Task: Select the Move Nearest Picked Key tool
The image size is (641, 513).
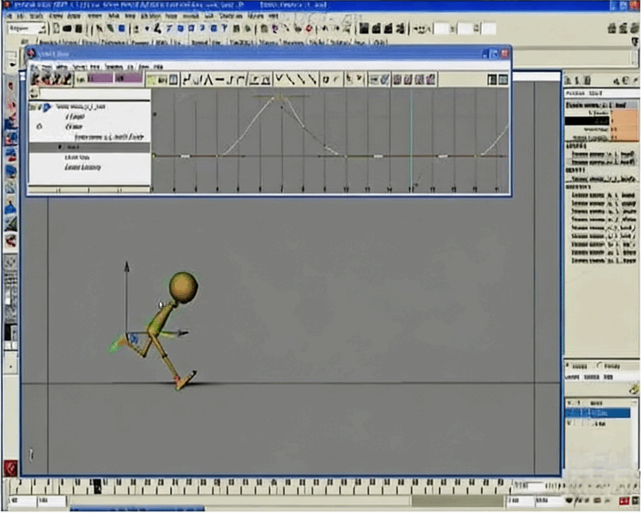Action: [37, 78]
